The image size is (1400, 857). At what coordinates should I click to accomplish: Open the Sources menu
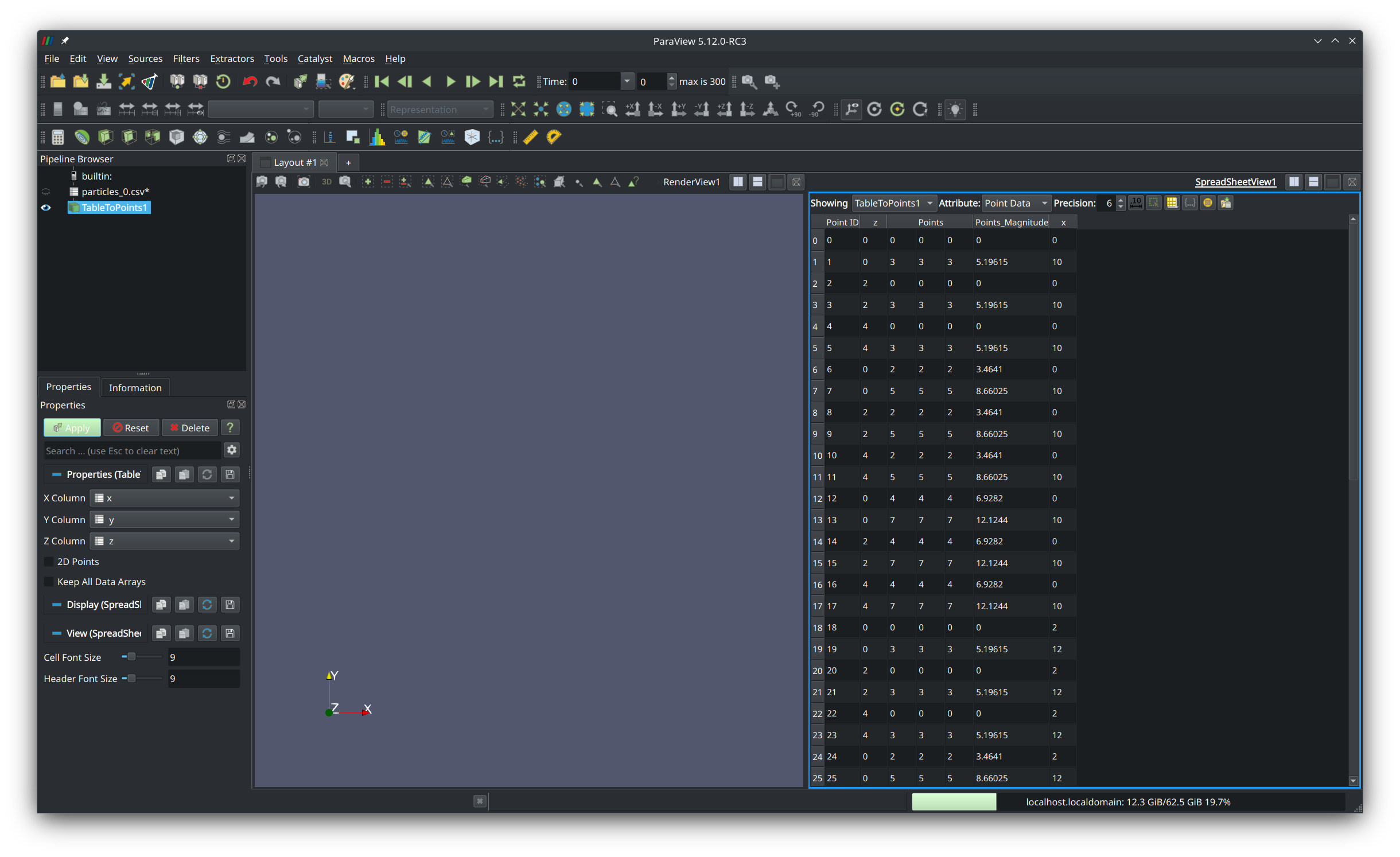coord(145,59)
